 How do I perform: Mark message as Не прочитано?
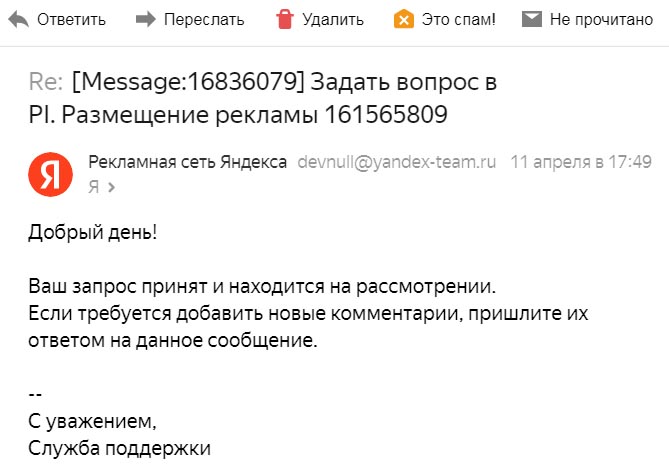pos(601,20)
